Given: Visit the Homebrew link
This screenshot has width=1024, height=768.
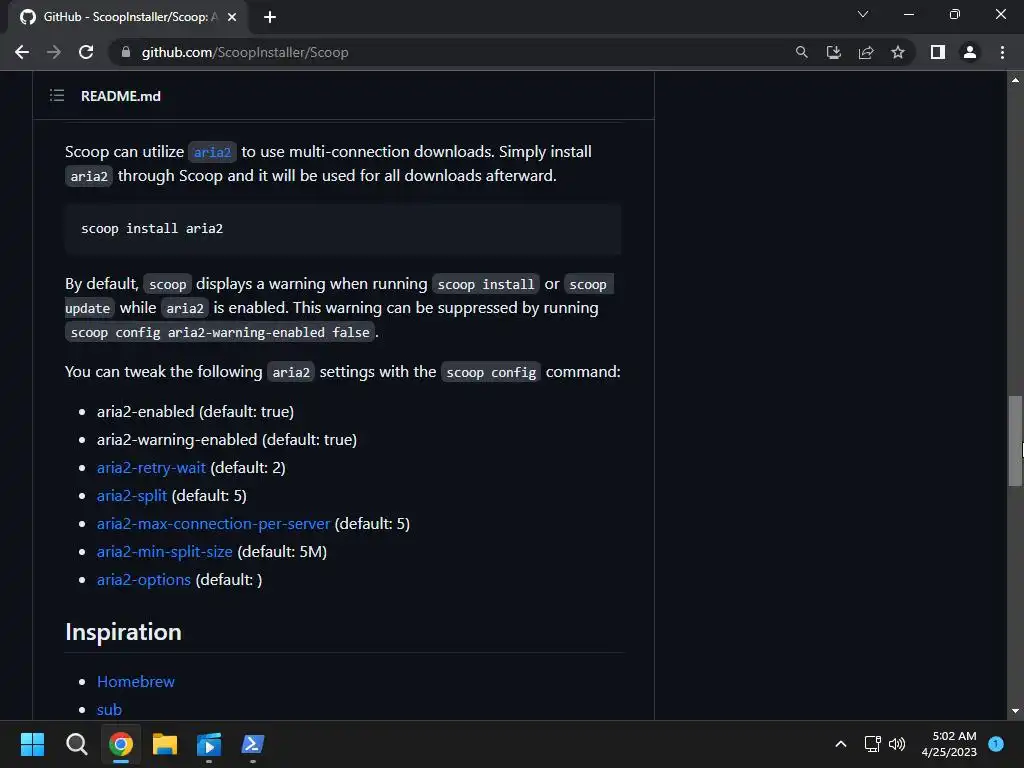Looking at the screenshot, I should [136, 682].
